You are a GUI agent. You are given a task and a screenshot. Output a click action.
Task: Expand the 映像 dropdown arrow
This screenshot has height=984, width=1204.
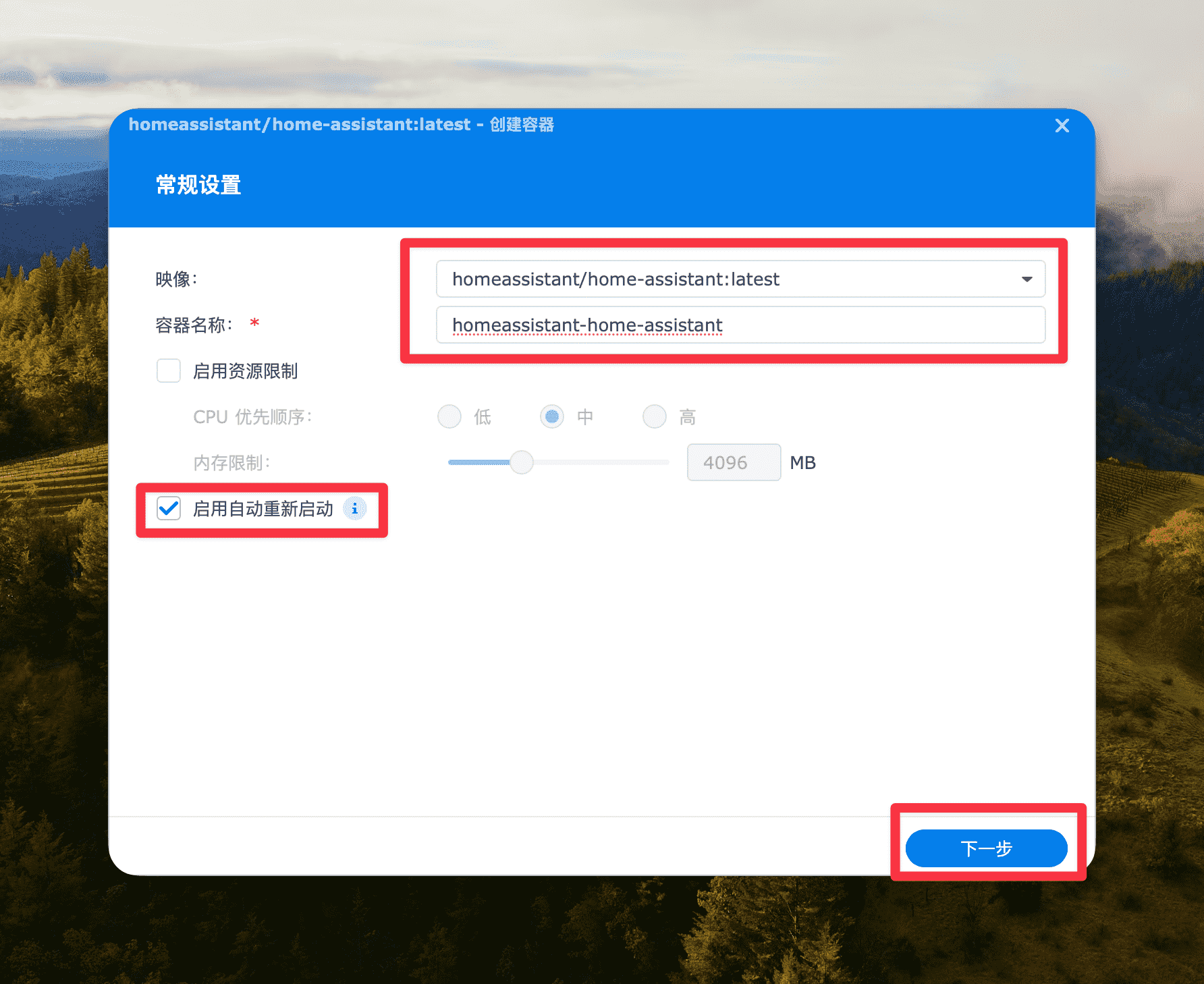[1027, 279]
